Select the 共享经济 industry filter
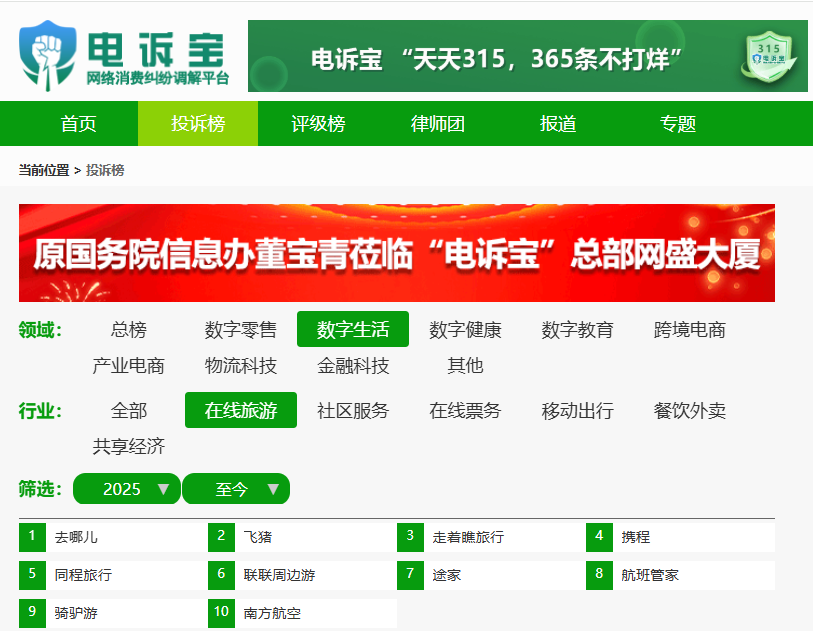Image resolution: width=813 pixels, height=631 pixels. [x=129, y=446]
